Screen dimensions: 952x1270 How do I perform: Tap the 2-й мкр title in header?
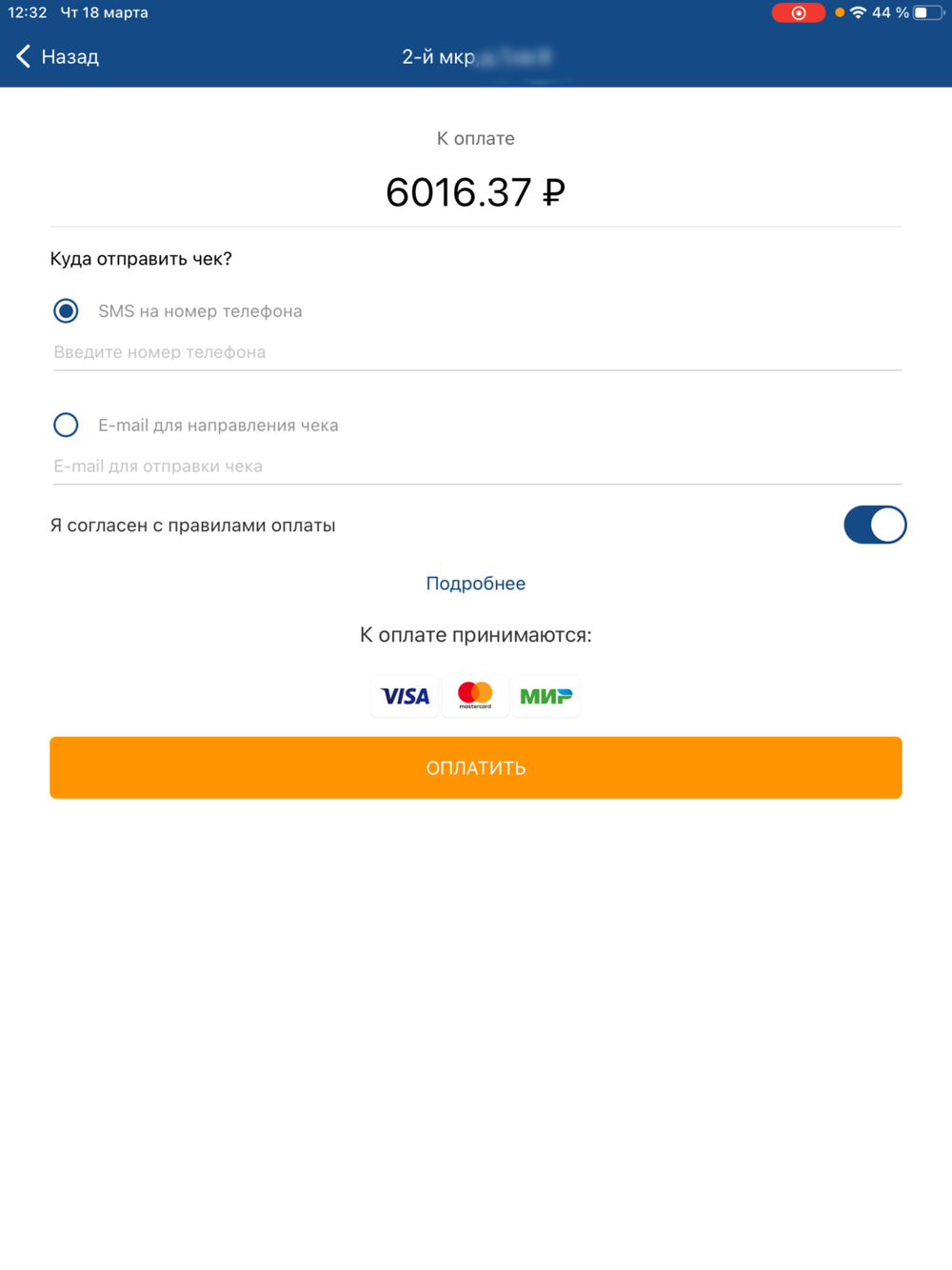[476, 56]
